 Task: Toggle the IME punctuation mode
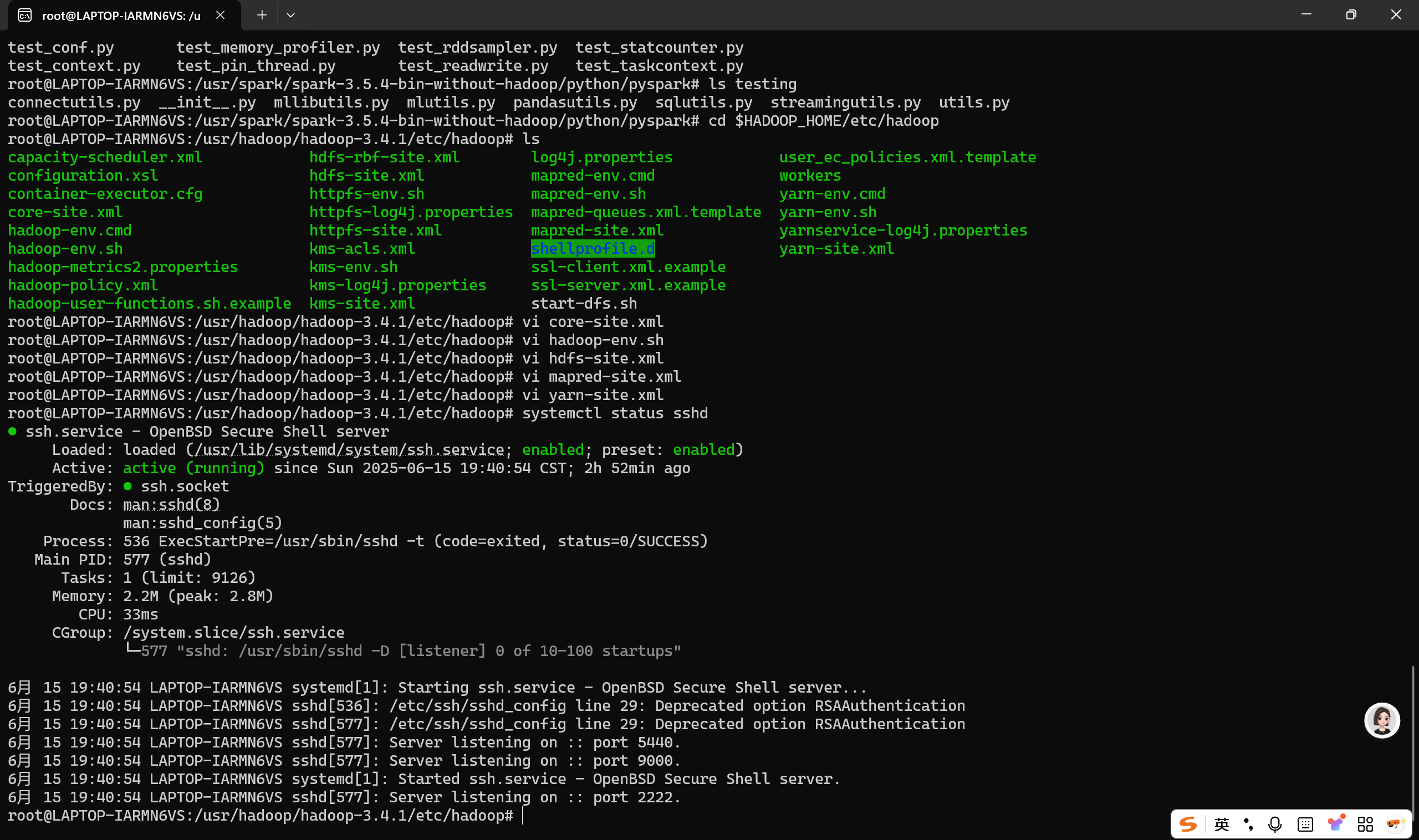tap(1248, 824)
